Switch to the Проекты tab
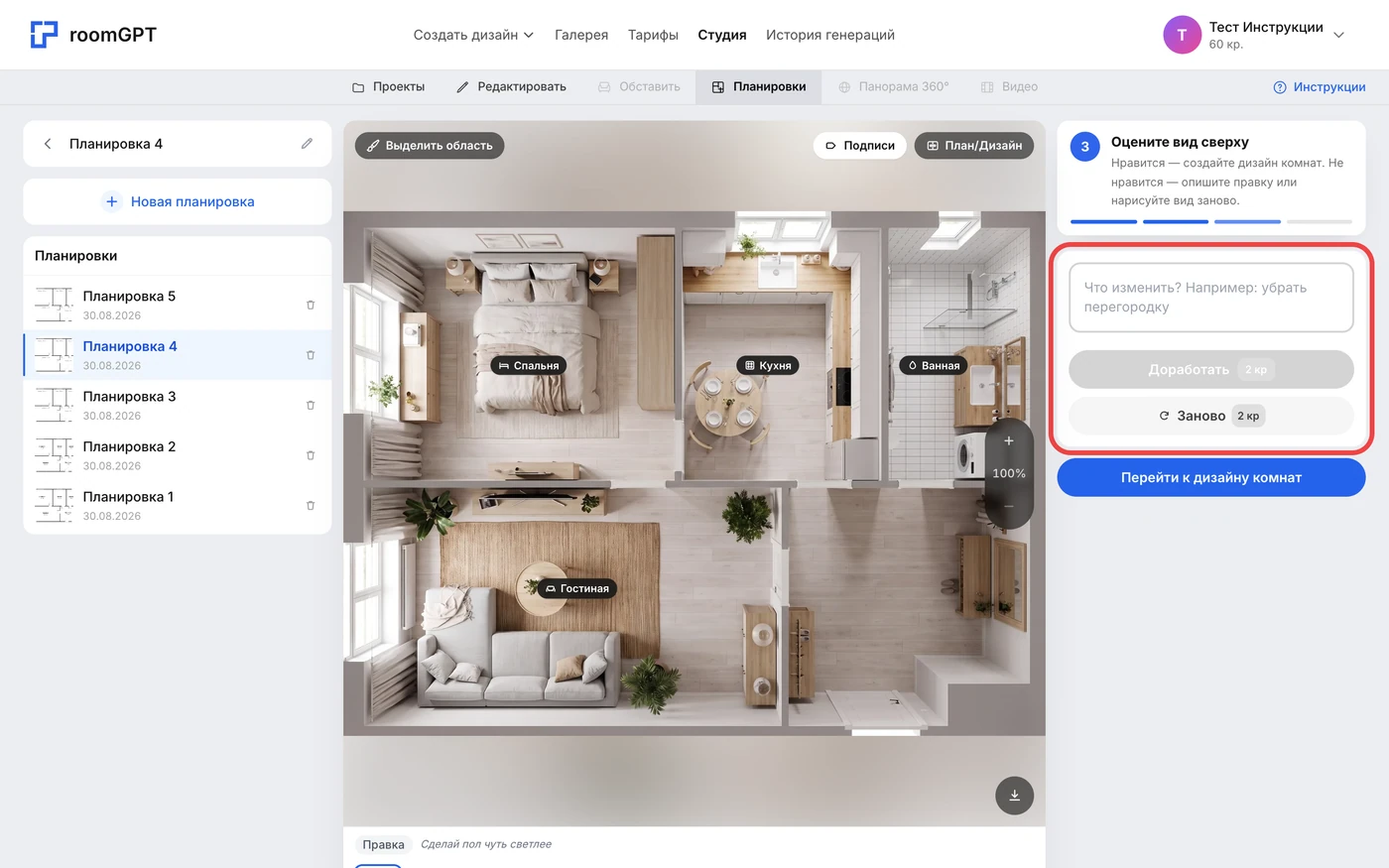Image resolution: width=1389 pixels, height=868 pixels. click(x=388, y=86)
